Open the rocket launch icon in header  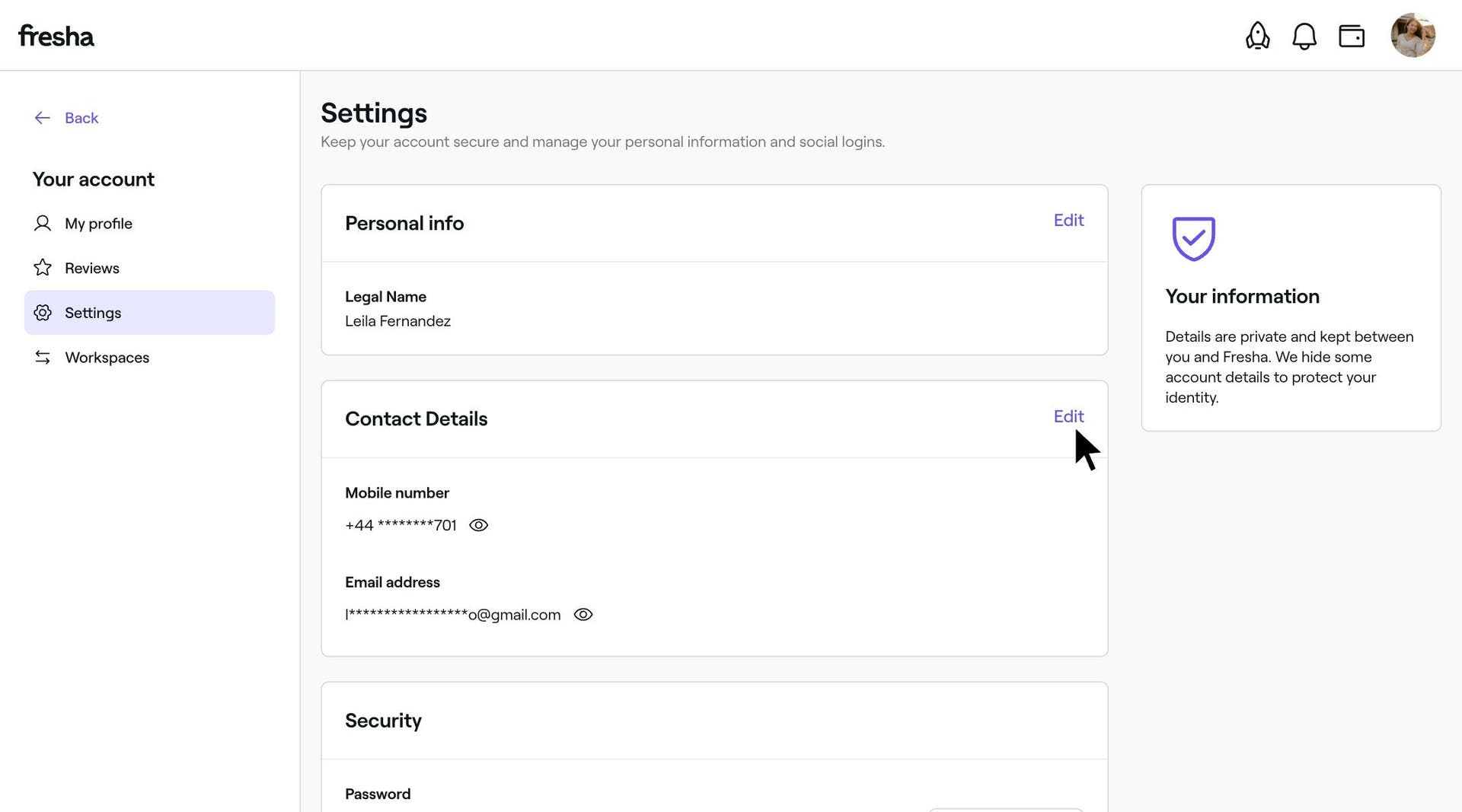click(1257, 36)
